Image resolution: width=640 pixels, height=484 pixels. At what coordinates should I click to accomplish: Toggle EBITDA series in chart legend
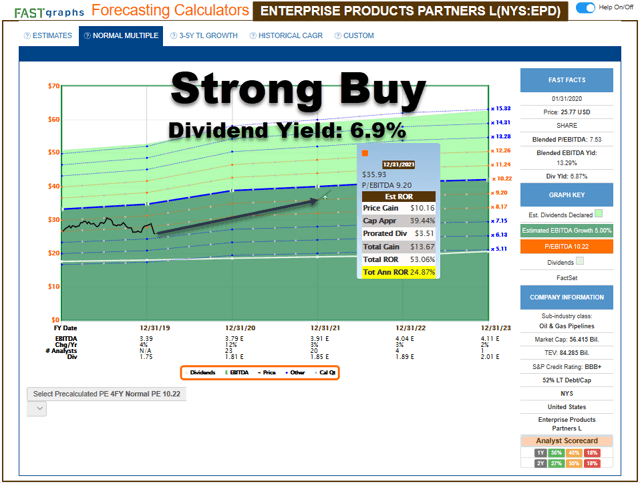click(237, 373)
